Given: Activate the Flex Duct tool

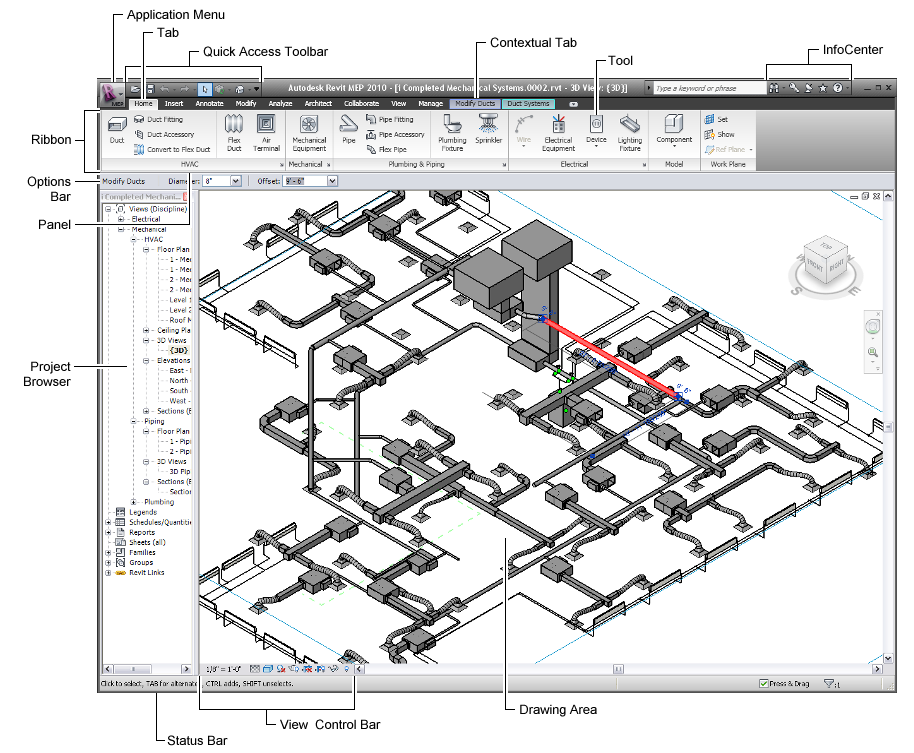Looking at the screenshot, I should pyautogui.click(x=234, y=132).
